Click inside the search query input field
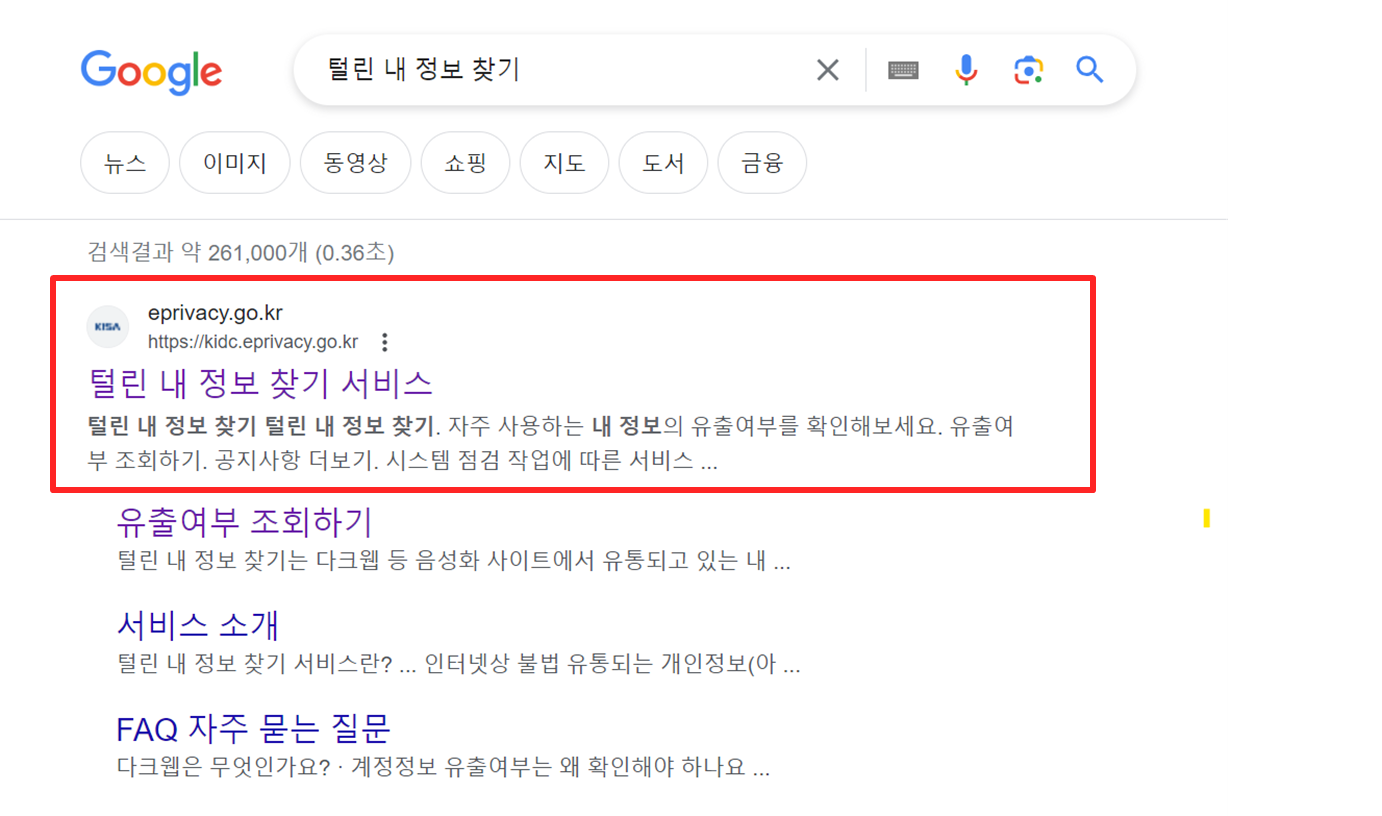 [550, 69]
